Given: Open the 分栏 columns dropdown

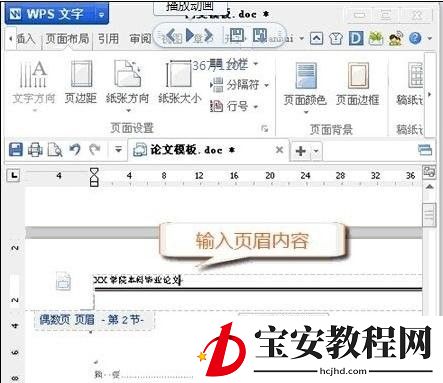Looking at the screenshot, I should [235, 64].
